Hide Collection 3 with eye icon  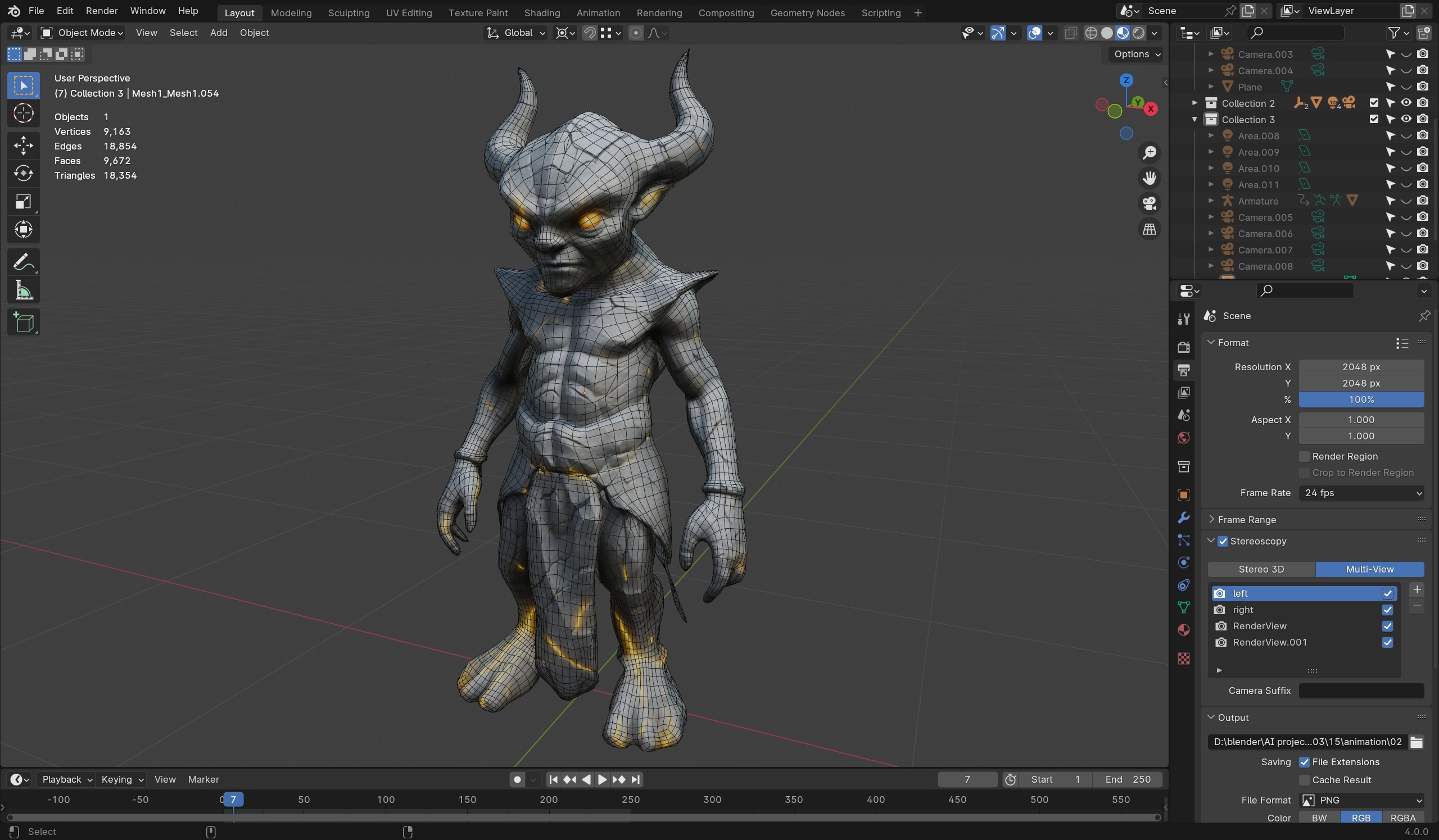tap(1406, 119)
